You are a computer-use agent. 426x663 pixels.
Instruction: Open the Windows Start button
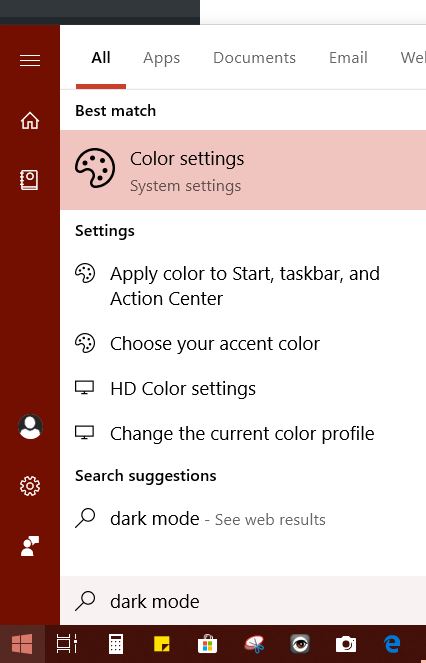pos(22,644)
